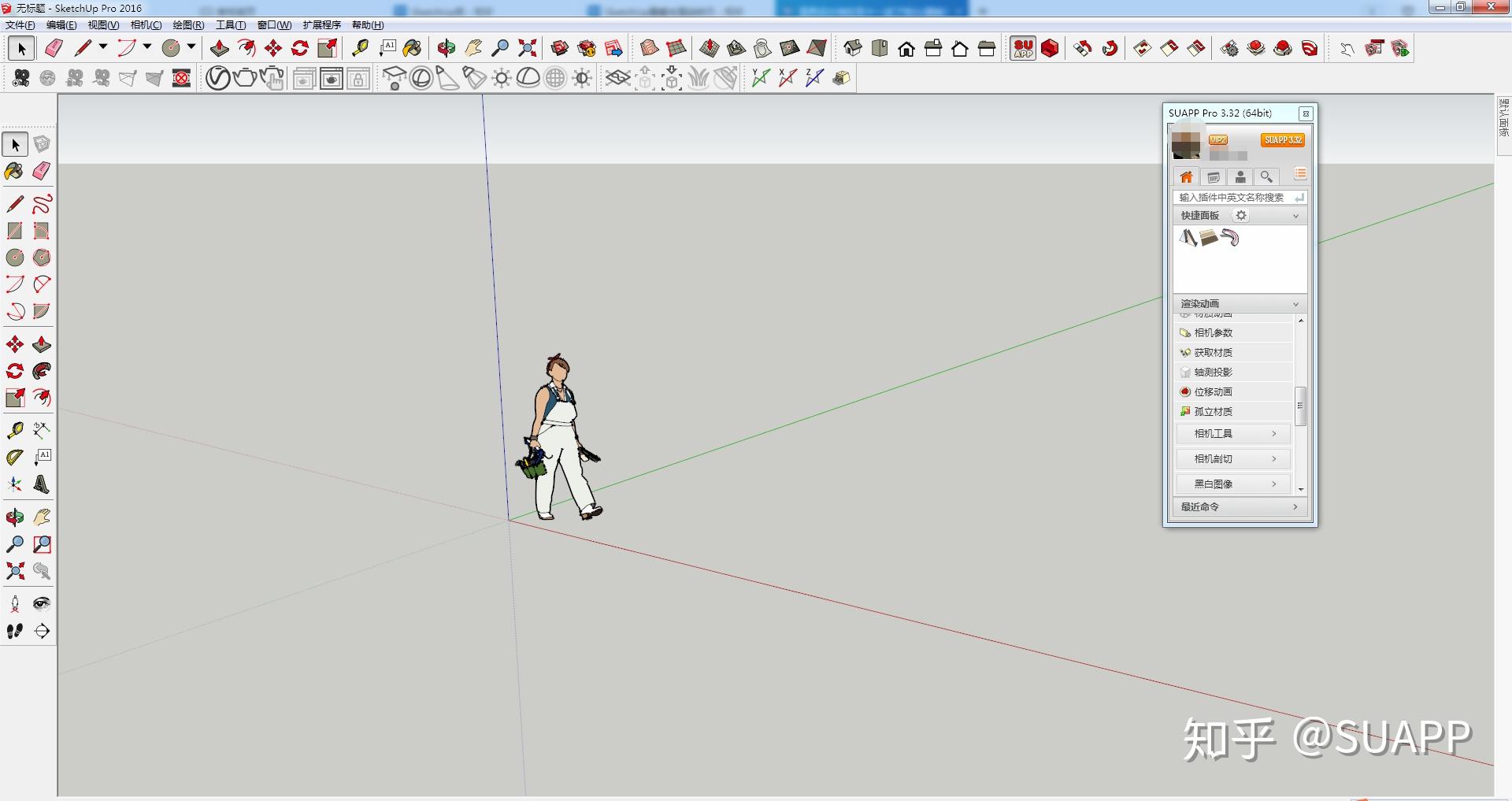Open the Arc tool dropdown arrow
This screenshot has width=1512, height=801.
pyautogui.click(x=145, y=47)
